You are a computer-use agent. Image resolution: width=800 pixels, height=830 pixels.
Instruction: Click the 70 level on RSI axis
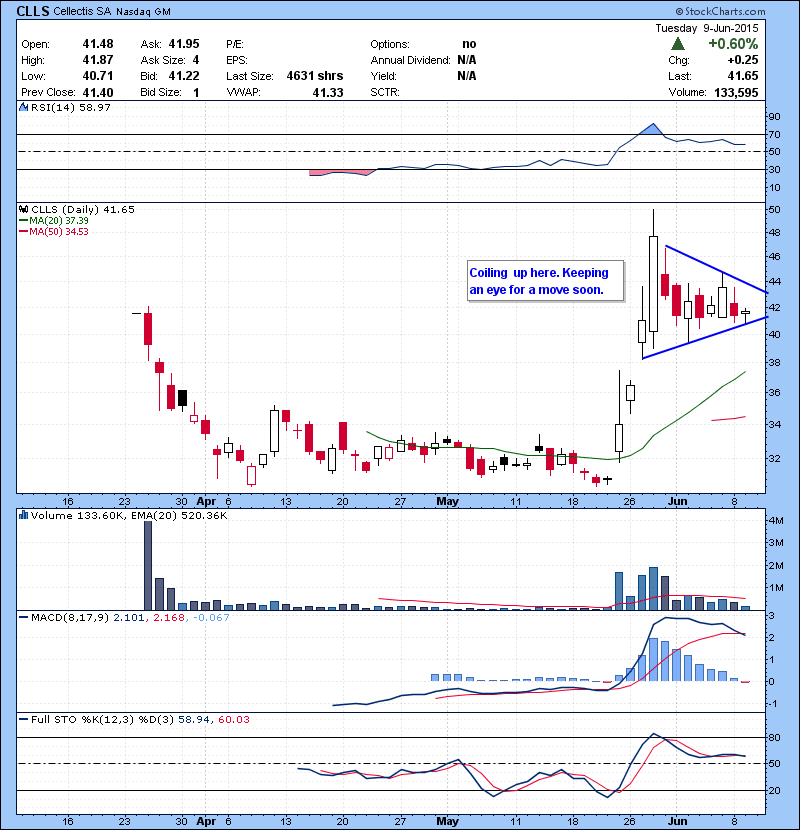[774, 135]
